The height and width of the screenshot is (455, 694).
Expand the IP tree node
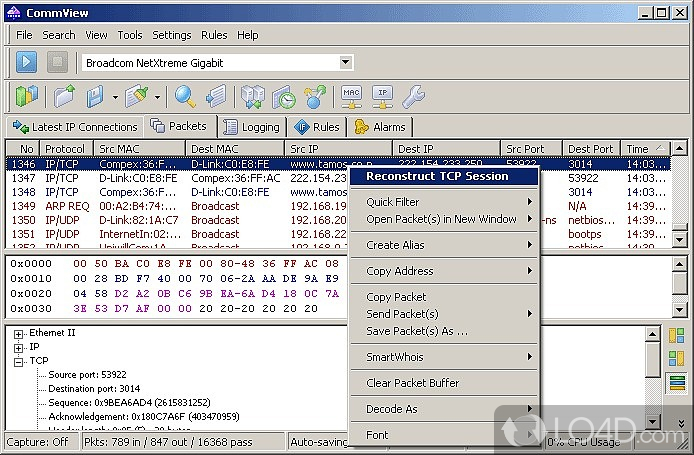(19, 347)
